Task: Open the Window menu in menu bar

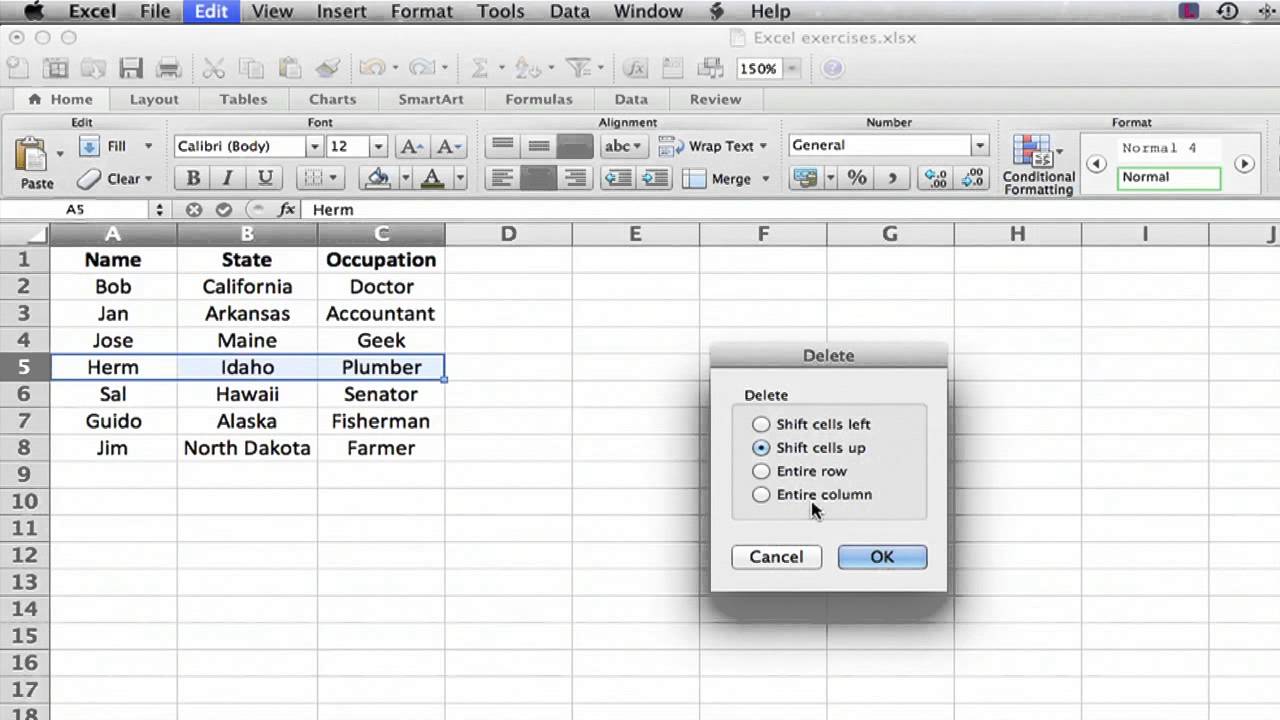Action: [x=648, y=11]
